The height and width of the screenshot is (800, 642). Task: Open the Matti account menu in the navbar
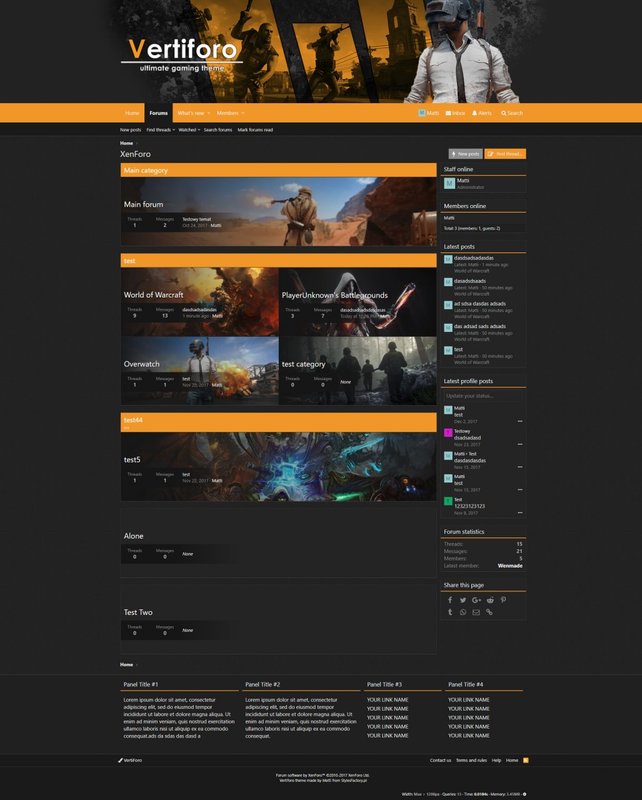tap(429, 113)
